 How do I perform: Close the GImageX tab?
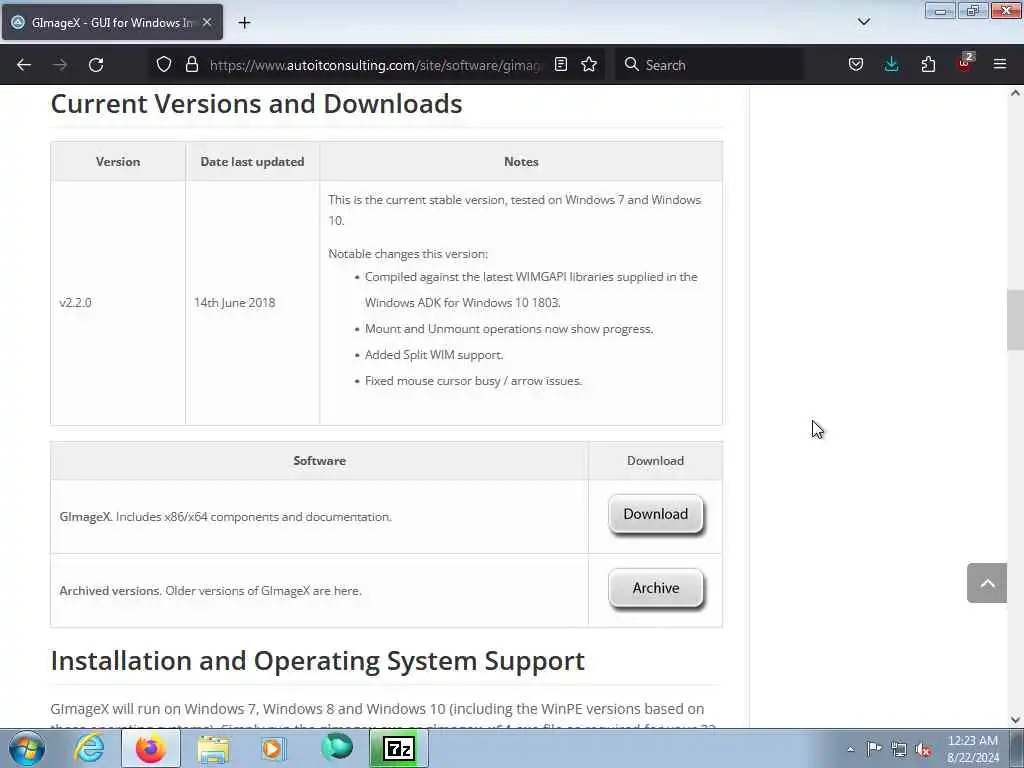207,22
